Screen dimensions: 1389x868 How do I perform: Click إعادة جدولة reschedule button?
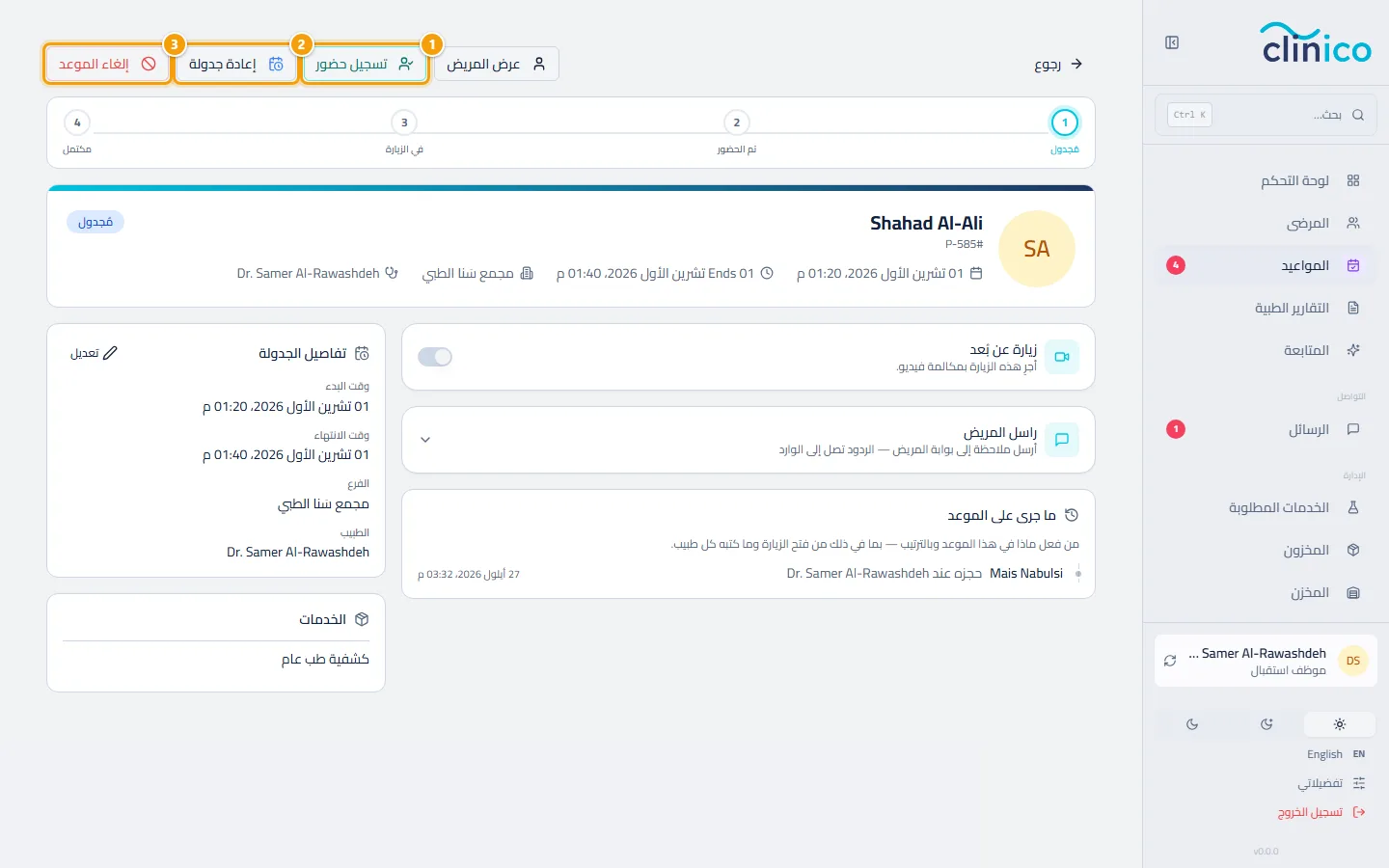[236, 64]
